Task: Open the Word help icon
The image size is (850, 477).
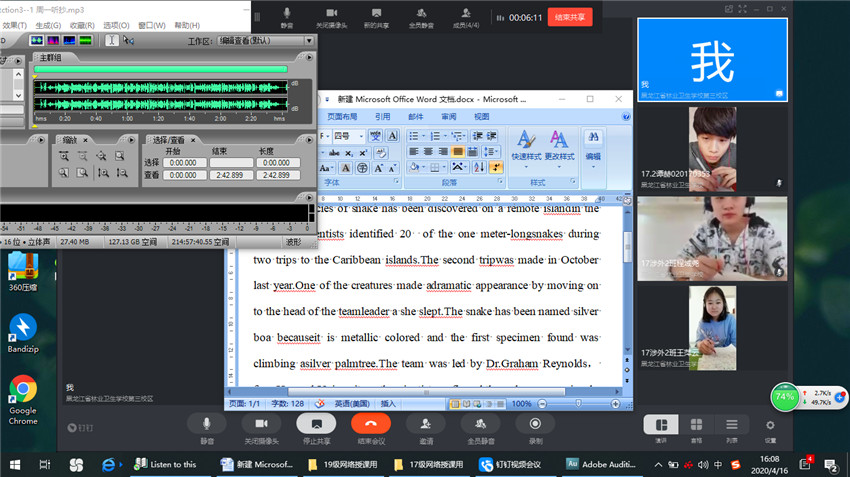Action: (x=626, y=117)
